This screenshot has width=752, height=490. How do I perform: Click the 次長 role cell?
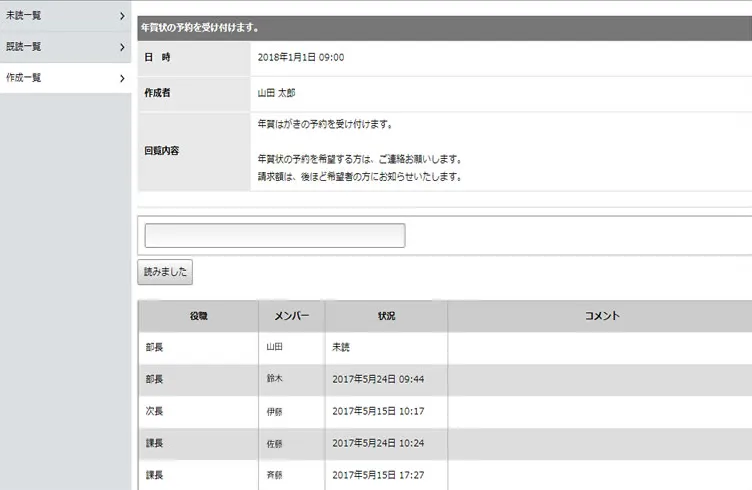198,411
